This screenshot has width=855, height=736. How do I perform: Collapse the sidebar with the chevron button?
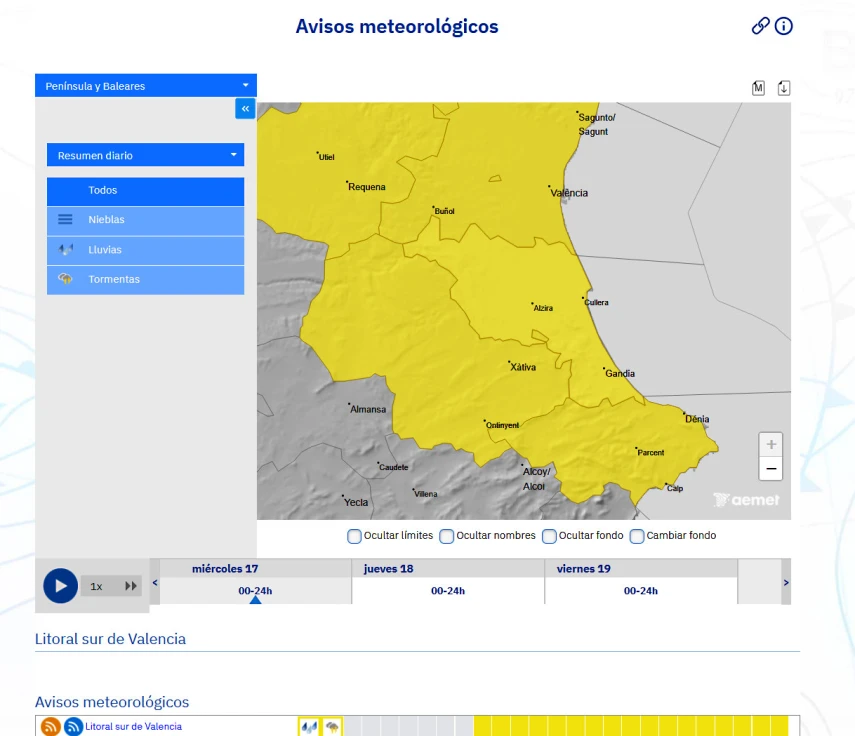click(245, 109)
